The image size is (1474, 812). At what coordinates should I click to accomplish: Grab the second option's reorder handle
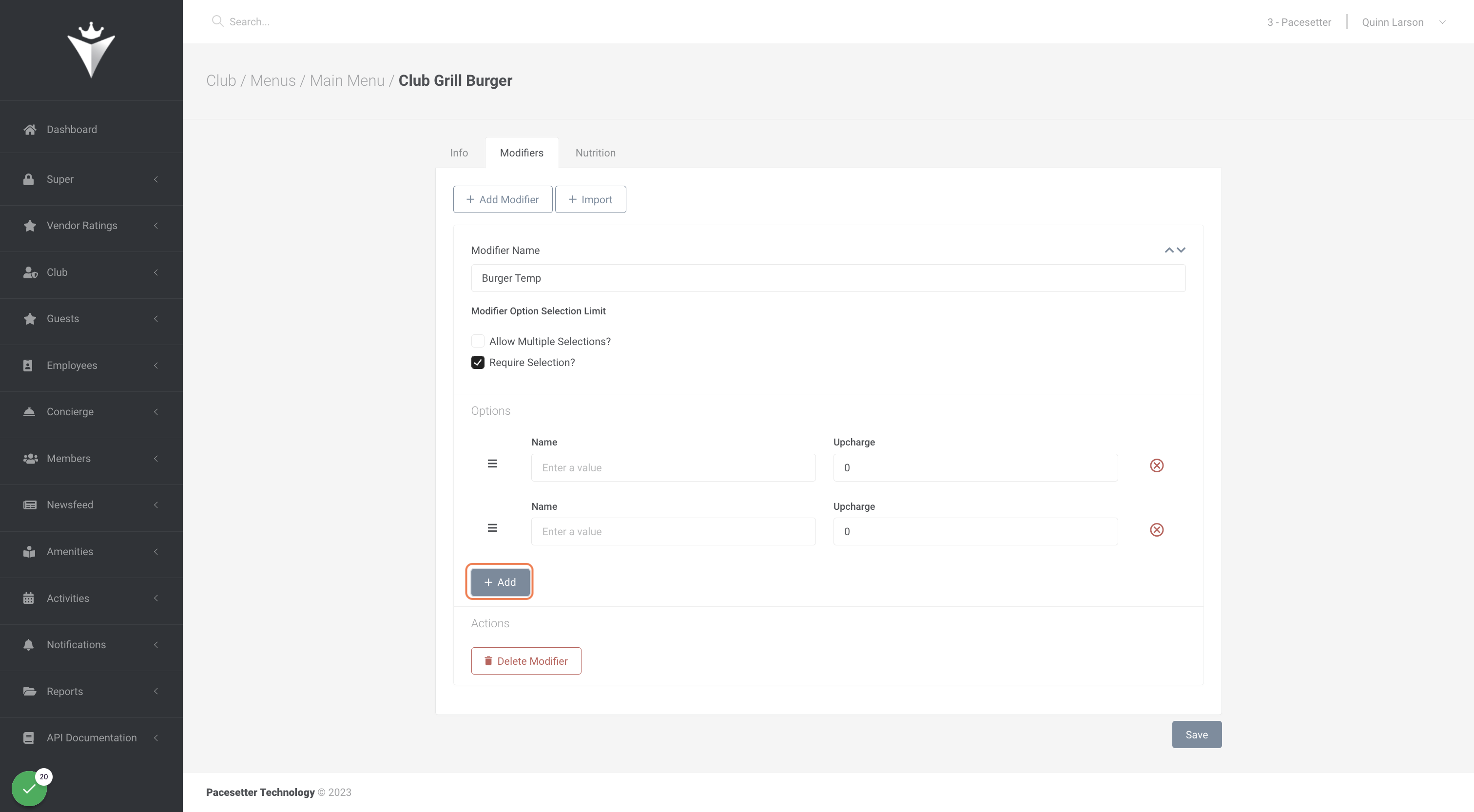[x=492, y=527]
